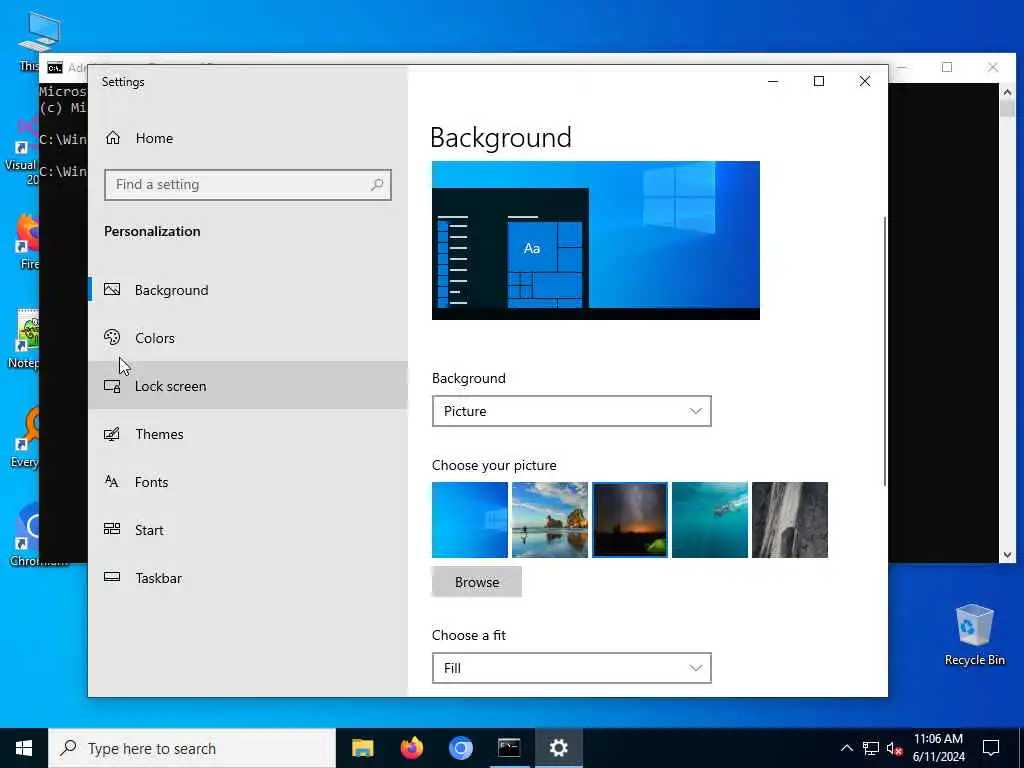Select the Background picture-frame icon
Screen dimensions: 1024x768
(x=112, y=289)
